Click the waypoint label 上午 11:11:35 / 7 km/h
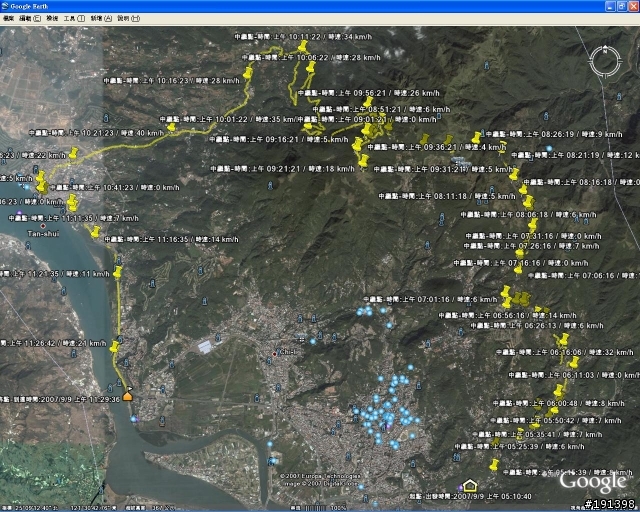Image resolution: width=640 pixels, height=512 pixels. click(73, 218)
